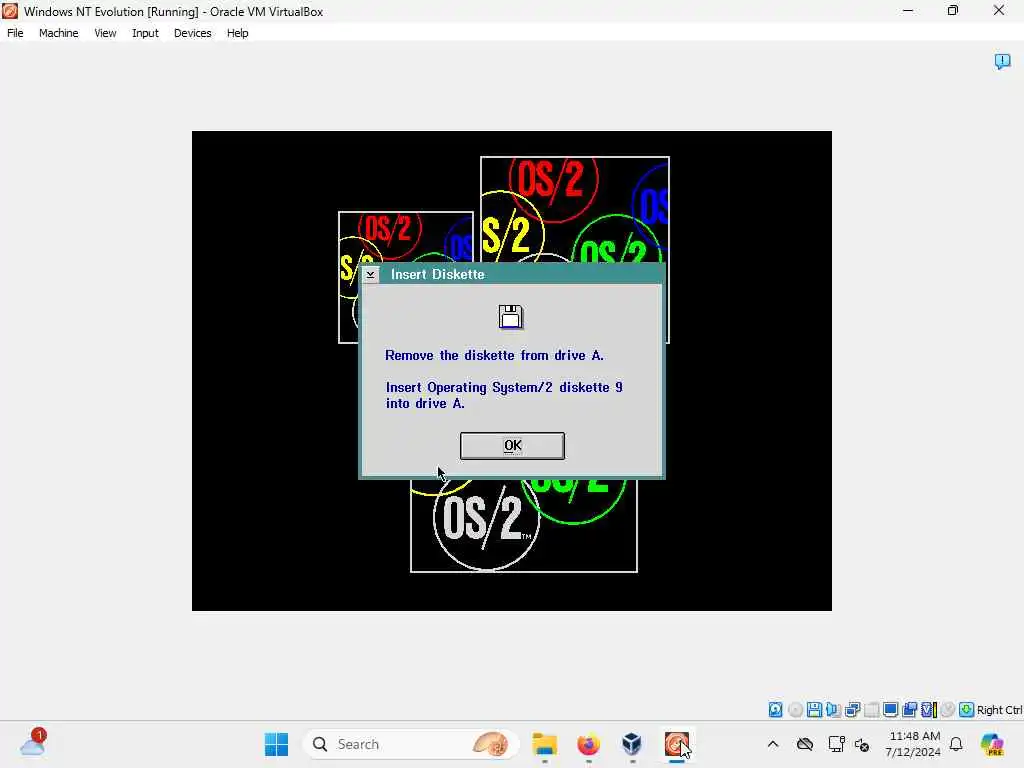The height and width of the screenshot is (768, 1024).
Task: Open File Explorer from the taskbar
Action: pos(544,744)
